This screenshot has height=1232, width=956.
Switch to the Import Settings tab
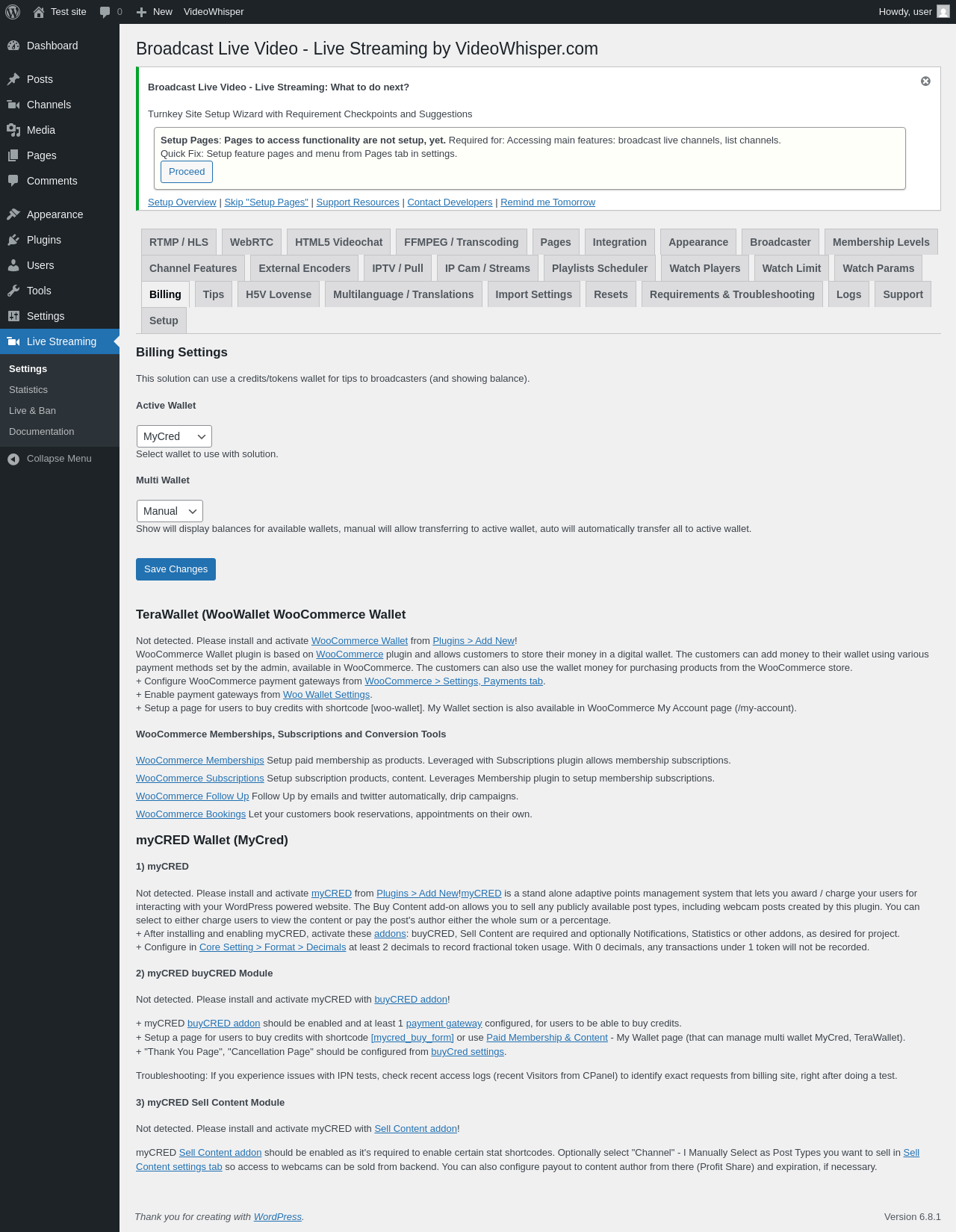click(x=534, y=294)
